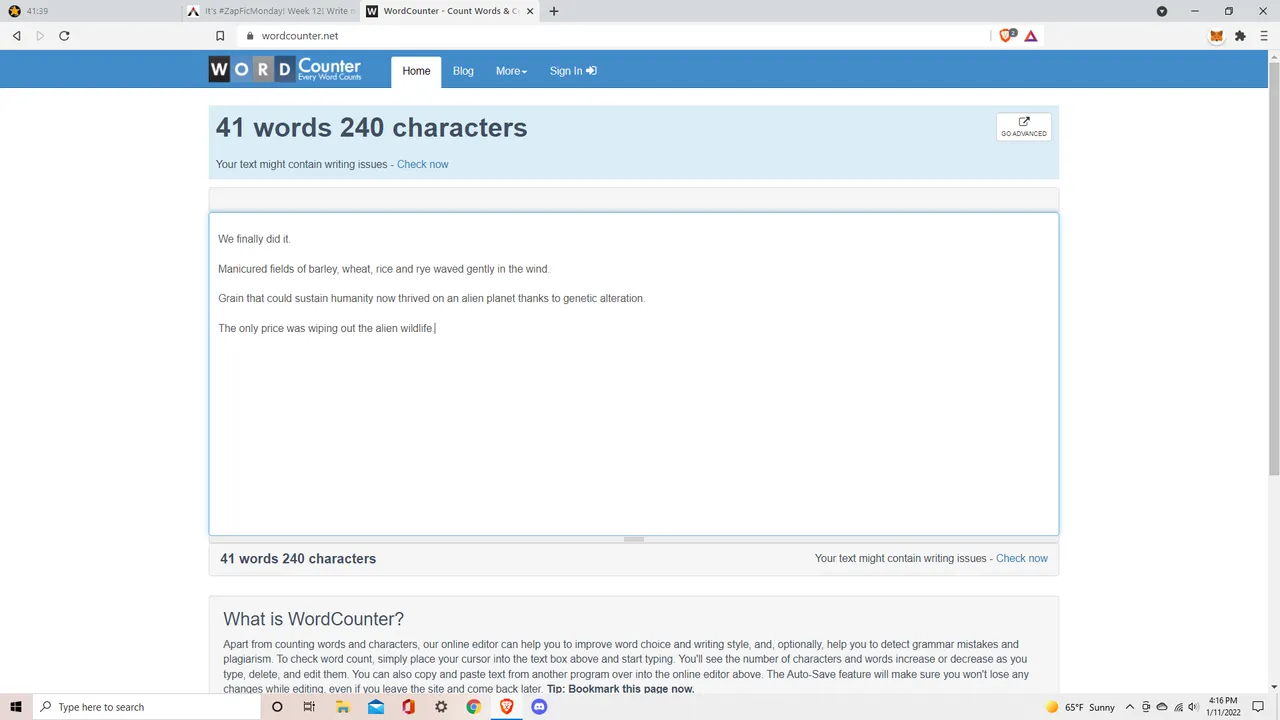The image size is (1280, 720).
Task: Open a new browser tab
Action: [x=554, y=11]
